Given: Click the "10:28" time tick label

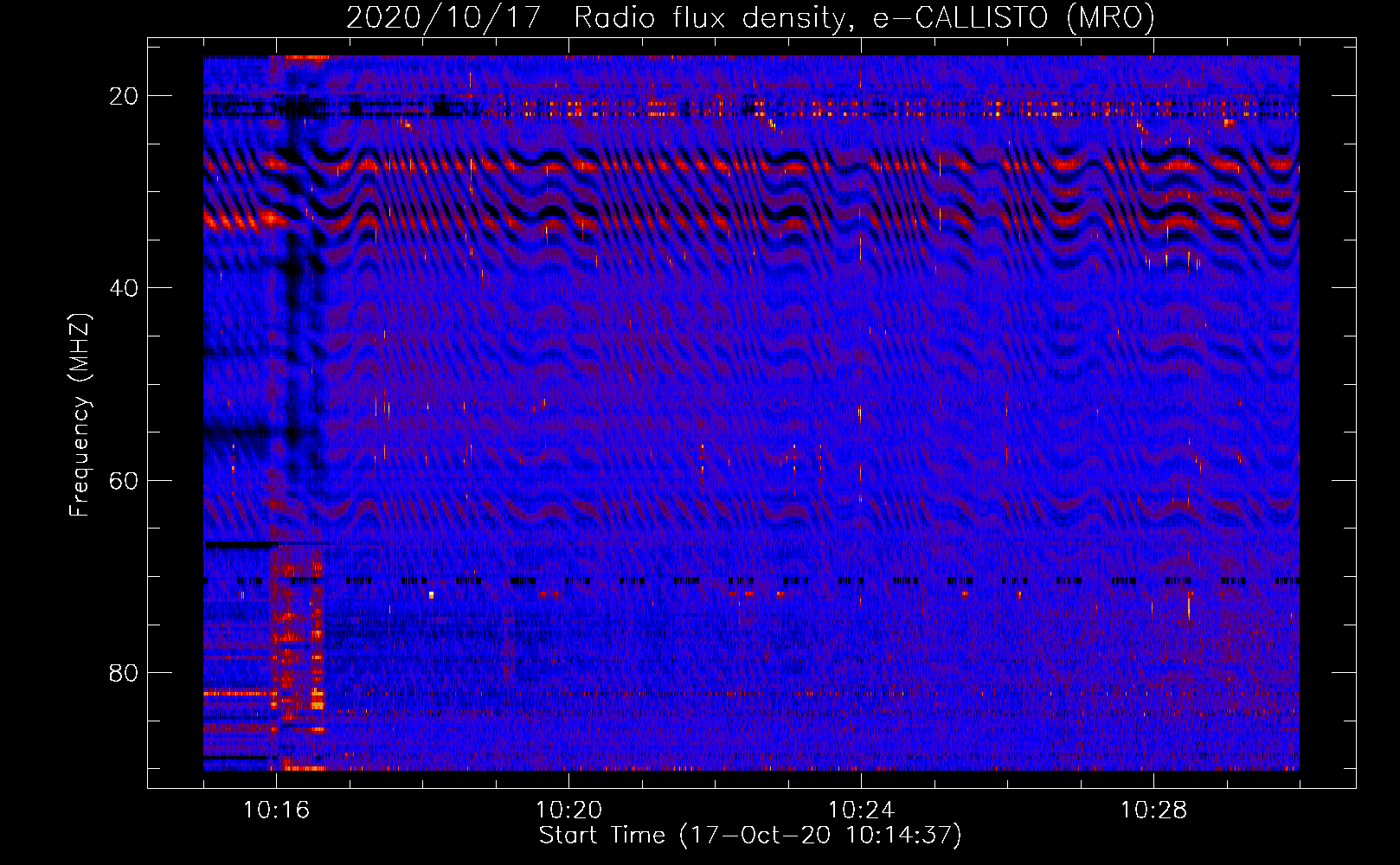Looking at the screenshot, I should tap(1153, 811).
